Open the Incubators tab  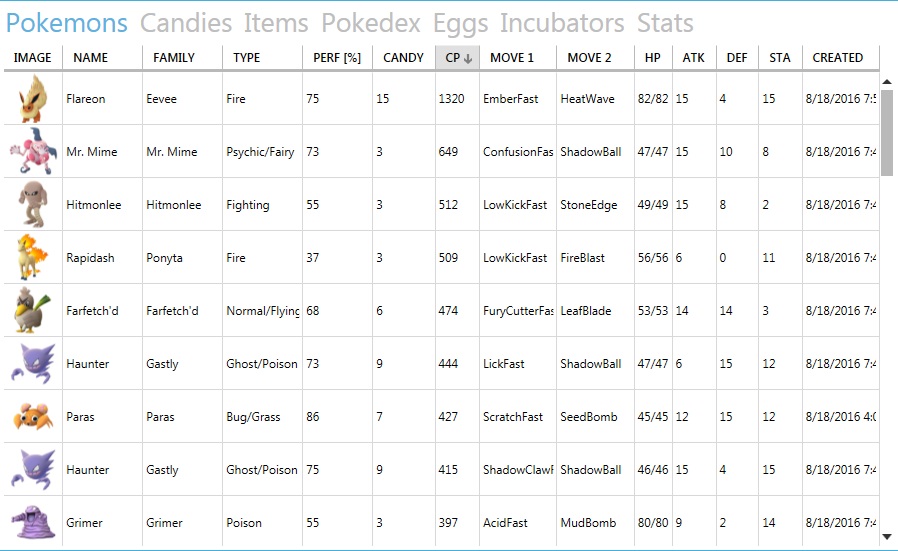[x=562, y=23]
